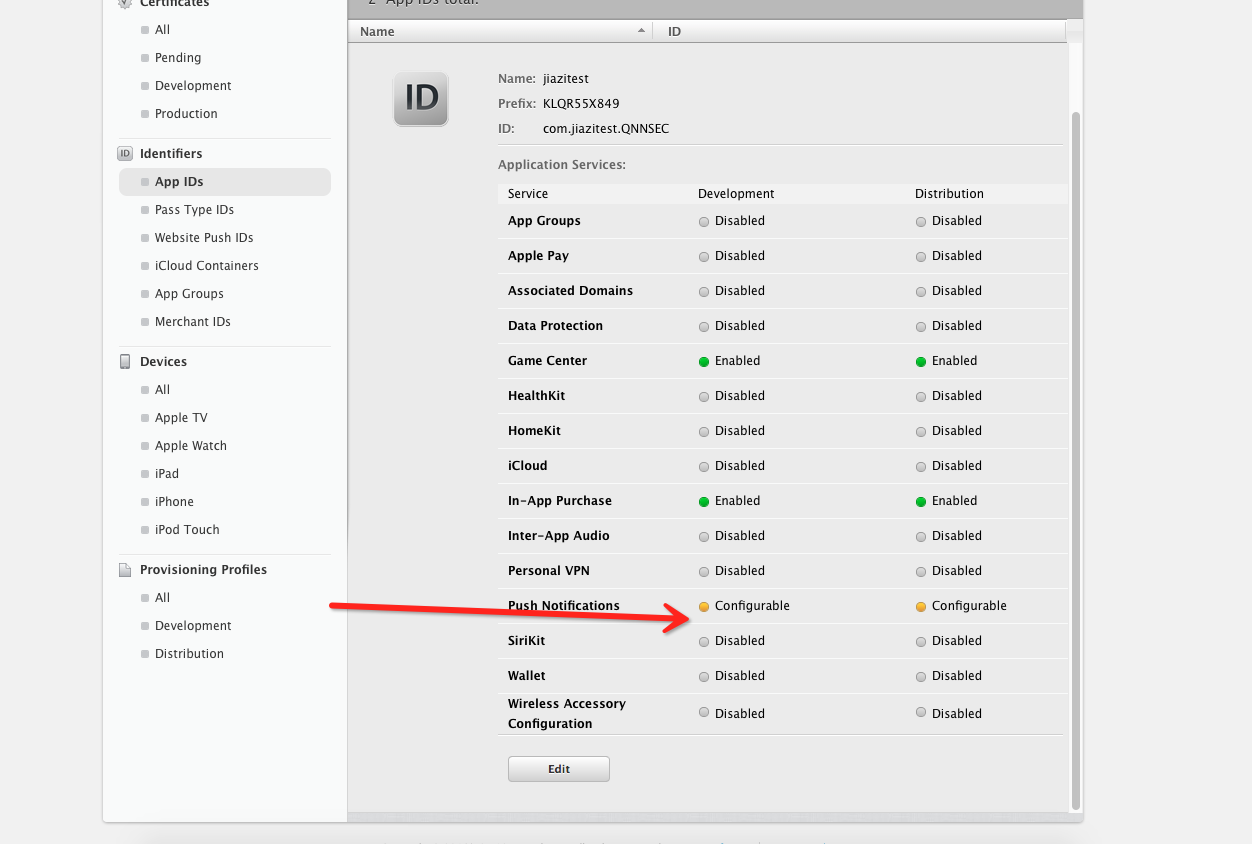Click the Wireless Accessory Configuration label
Viewport: 1252px width, 844px height.
coord(567,714)
